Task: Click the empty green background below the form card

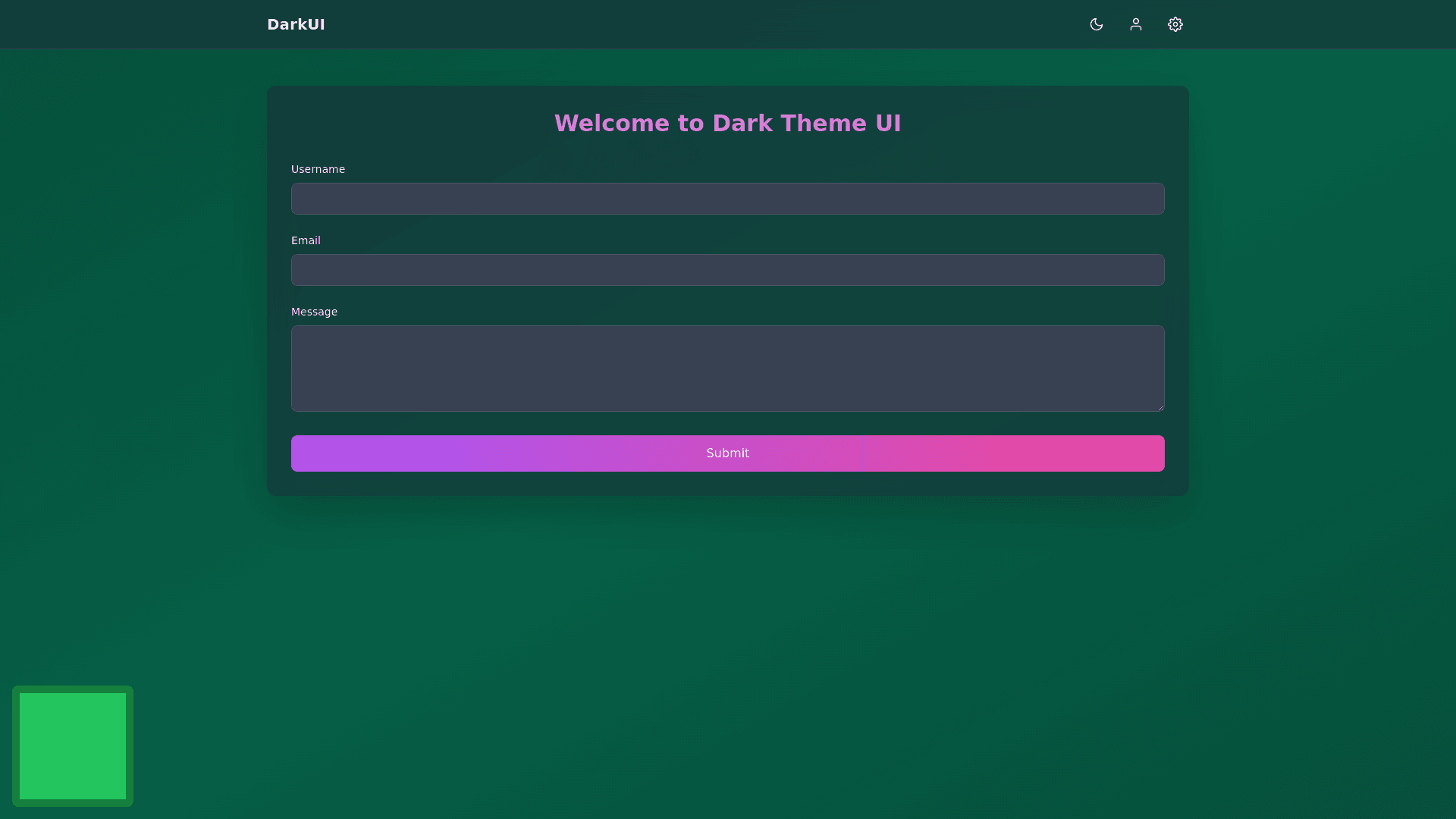Action: tap(727, 645)
